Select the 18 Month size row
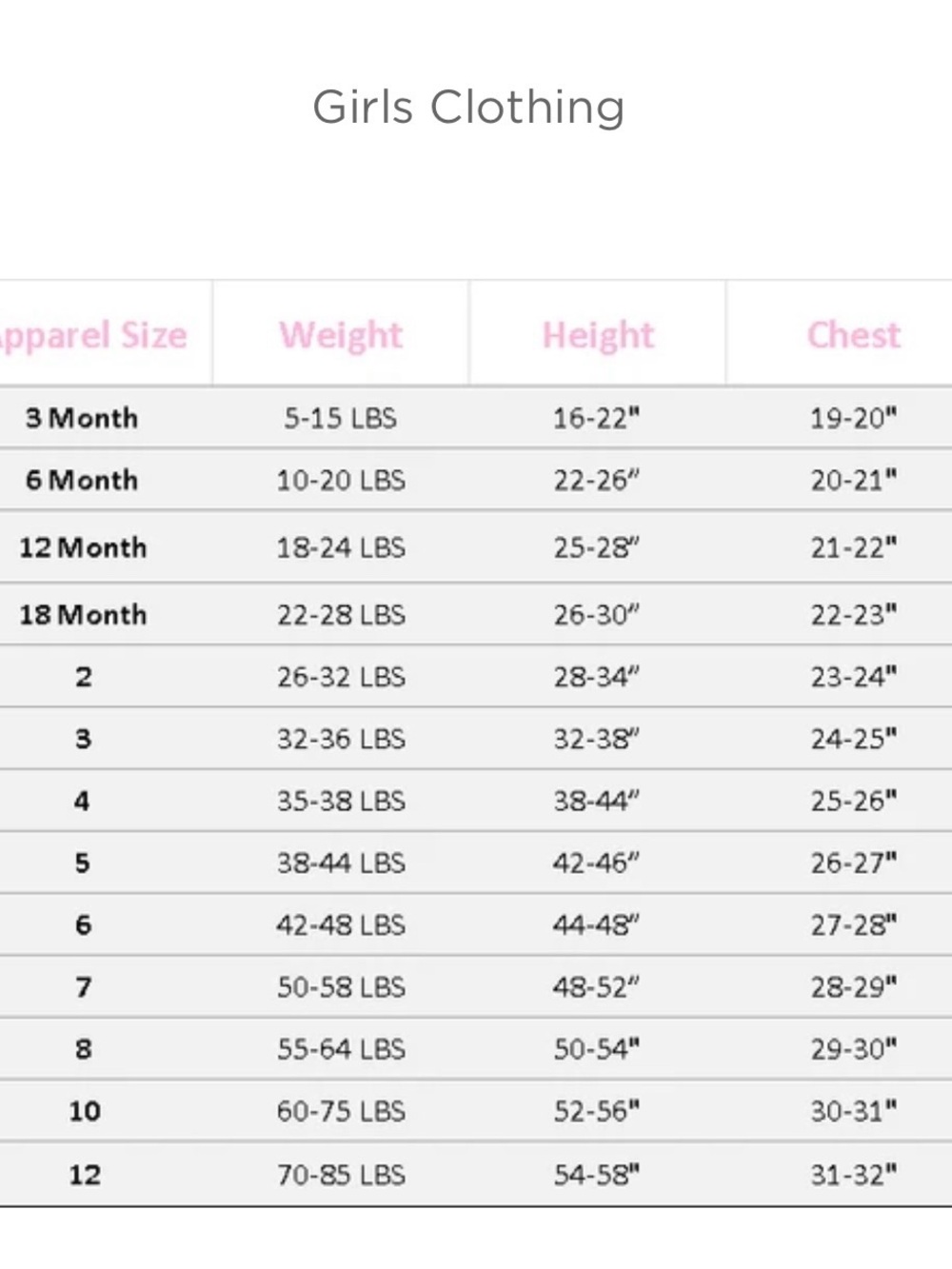 click(x=476, y=614)
